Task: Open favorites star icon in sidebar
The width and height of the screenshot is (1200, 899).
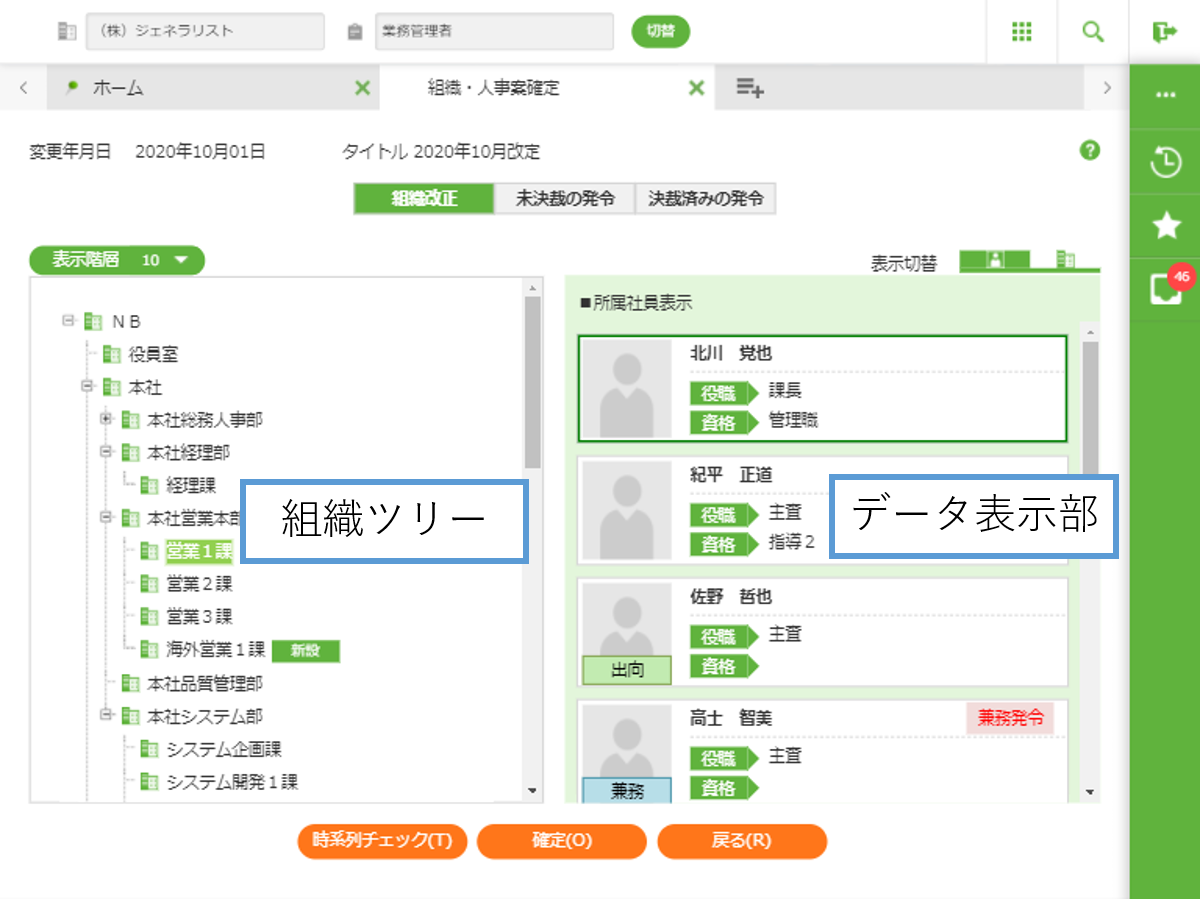Action: 1166,226
